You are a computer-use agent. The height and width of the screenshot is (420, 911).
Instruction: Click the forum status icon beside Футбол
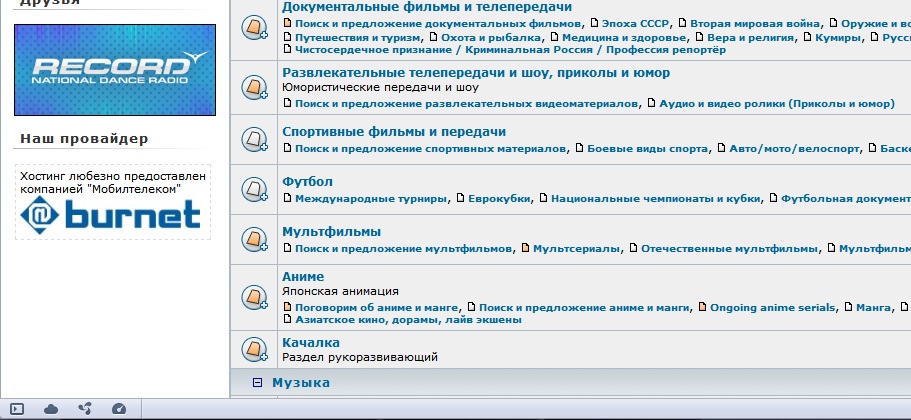(x=254, y=190)
